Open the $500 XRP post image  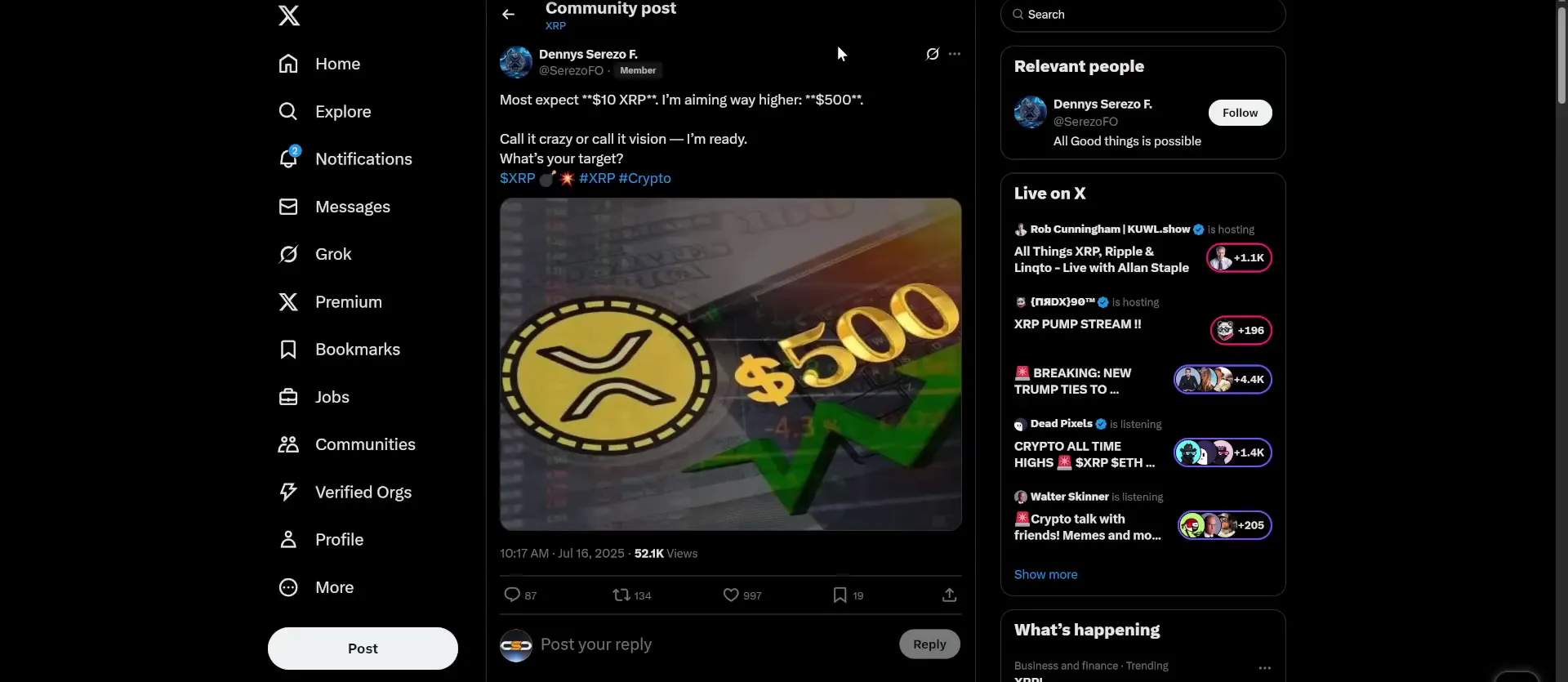730,364
